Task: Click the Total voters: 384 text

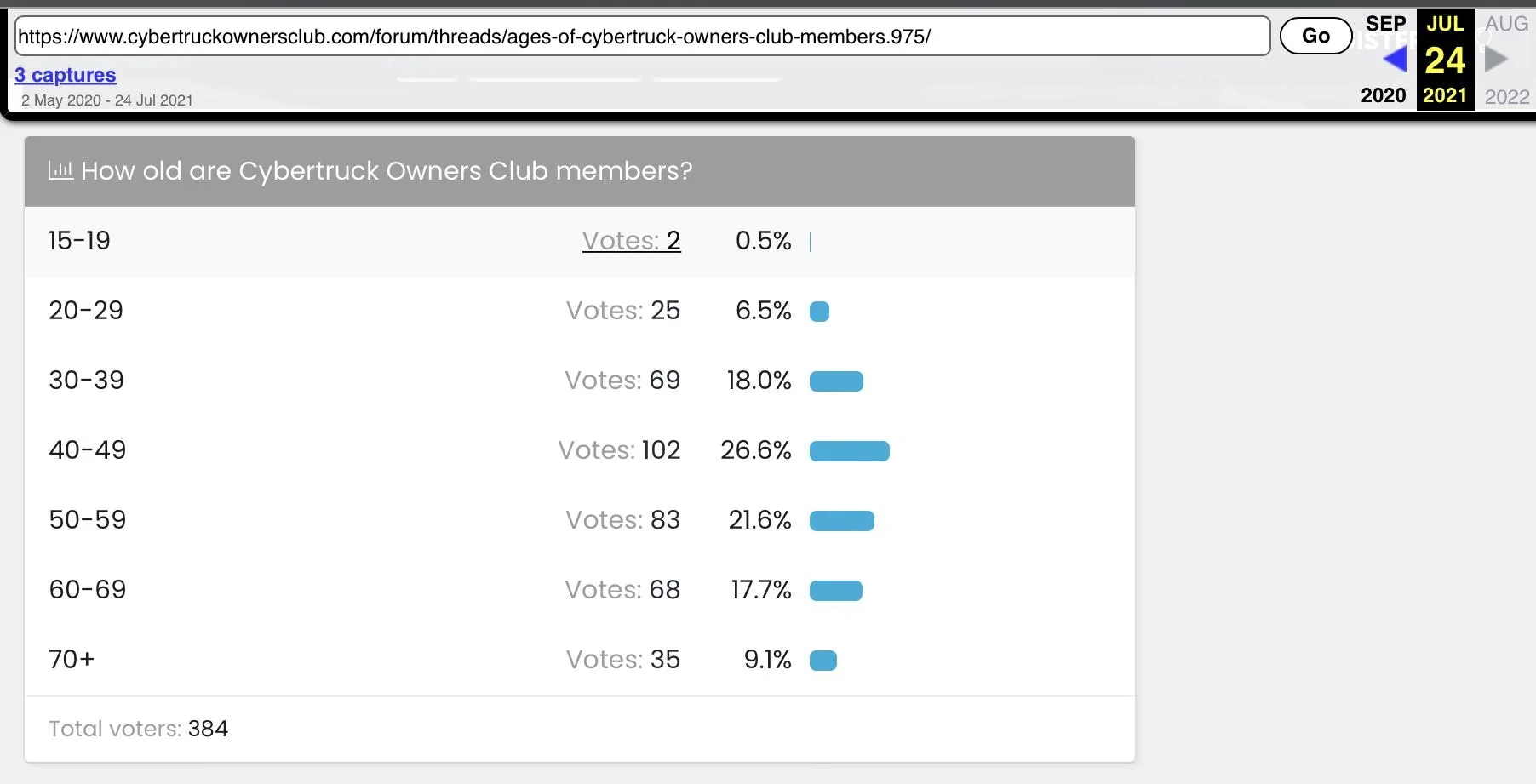Action: pos(138,729)
